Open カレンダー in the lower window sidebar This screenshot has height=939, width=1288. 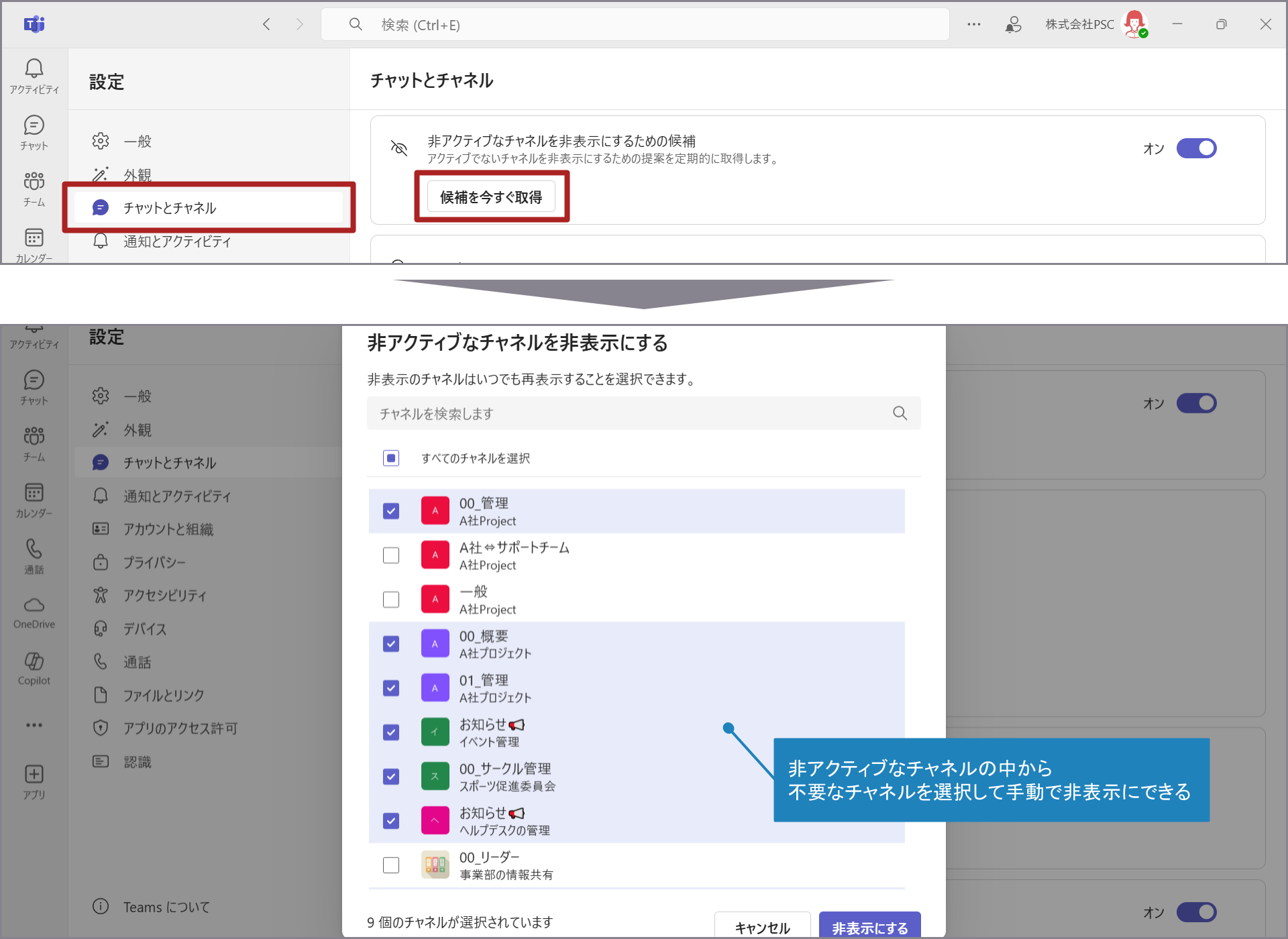34,500
